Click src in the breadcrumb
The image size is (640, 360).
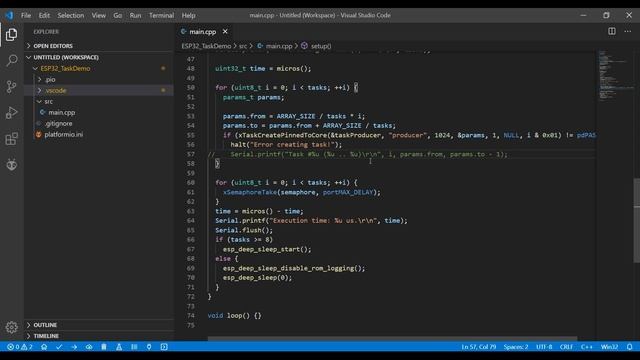tap(243, 46)
